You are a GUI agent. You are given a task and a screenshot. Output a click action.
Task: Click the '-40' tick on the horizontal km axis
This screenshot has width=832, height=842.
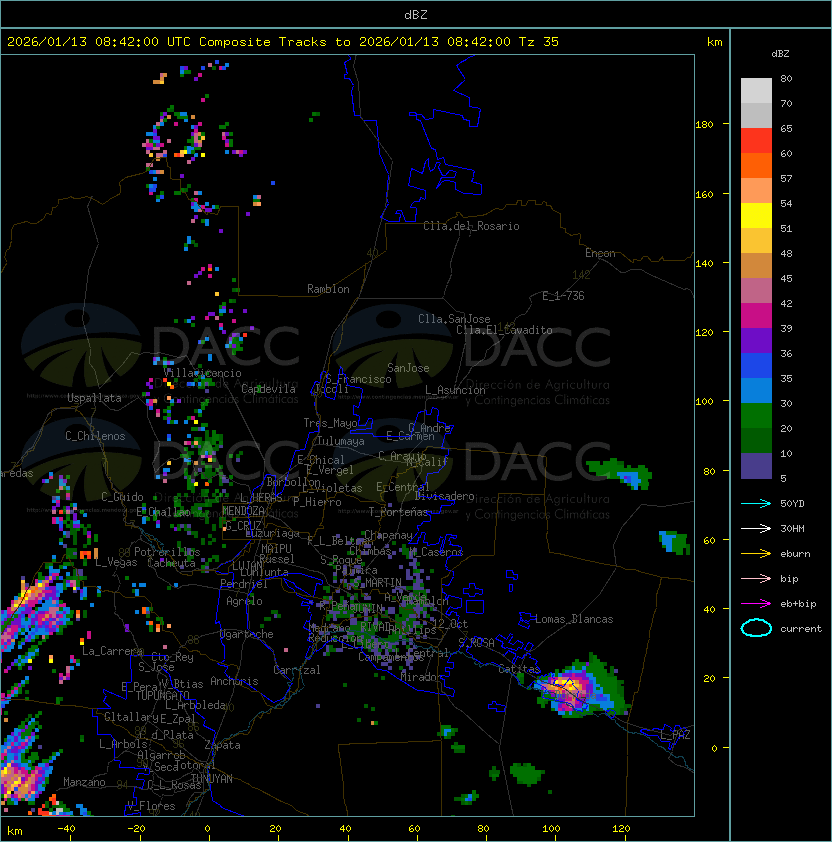click(66, 829)
